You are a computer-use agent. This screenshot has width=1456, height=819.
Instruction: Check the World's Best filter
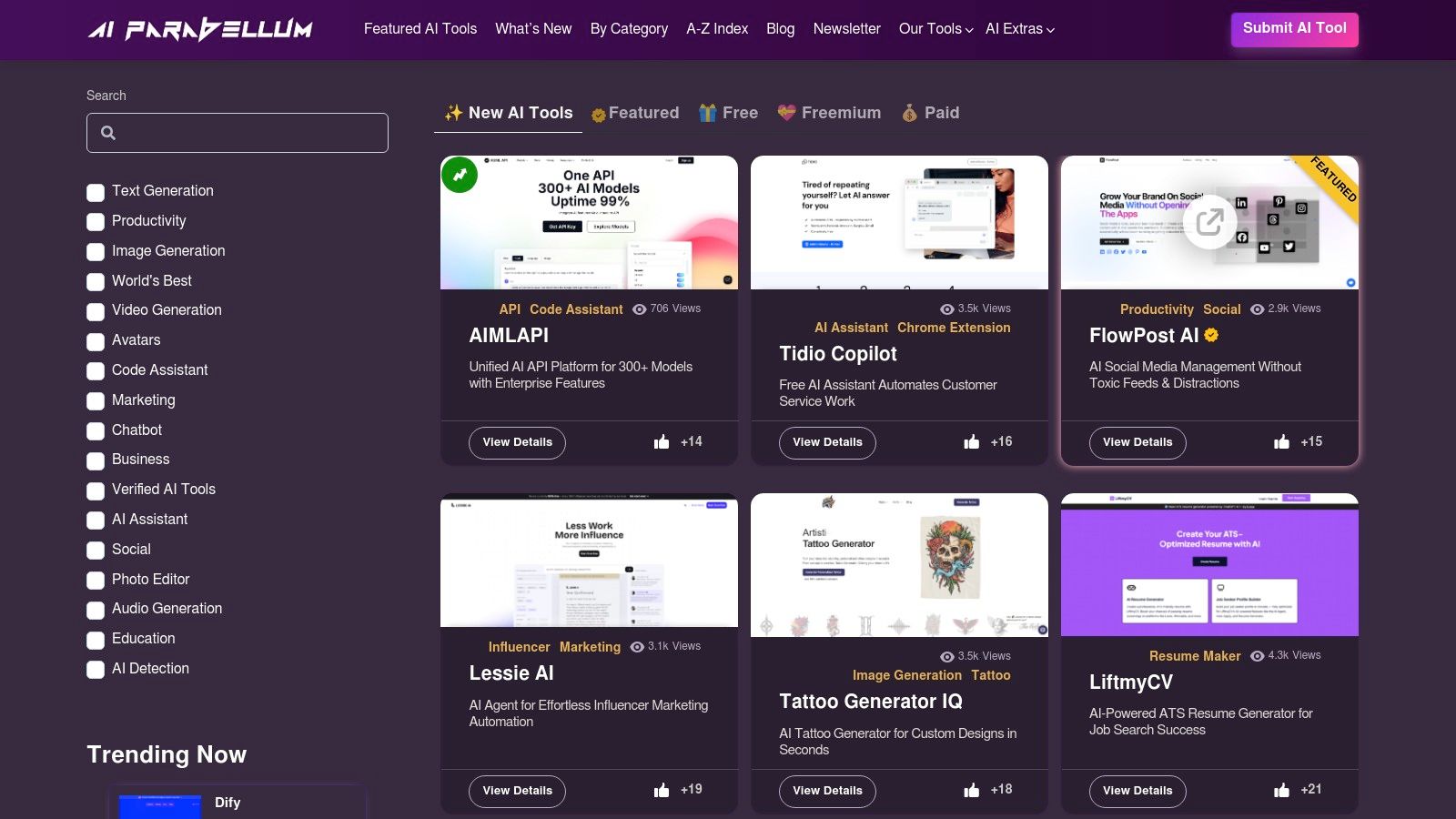pos(96,282)
